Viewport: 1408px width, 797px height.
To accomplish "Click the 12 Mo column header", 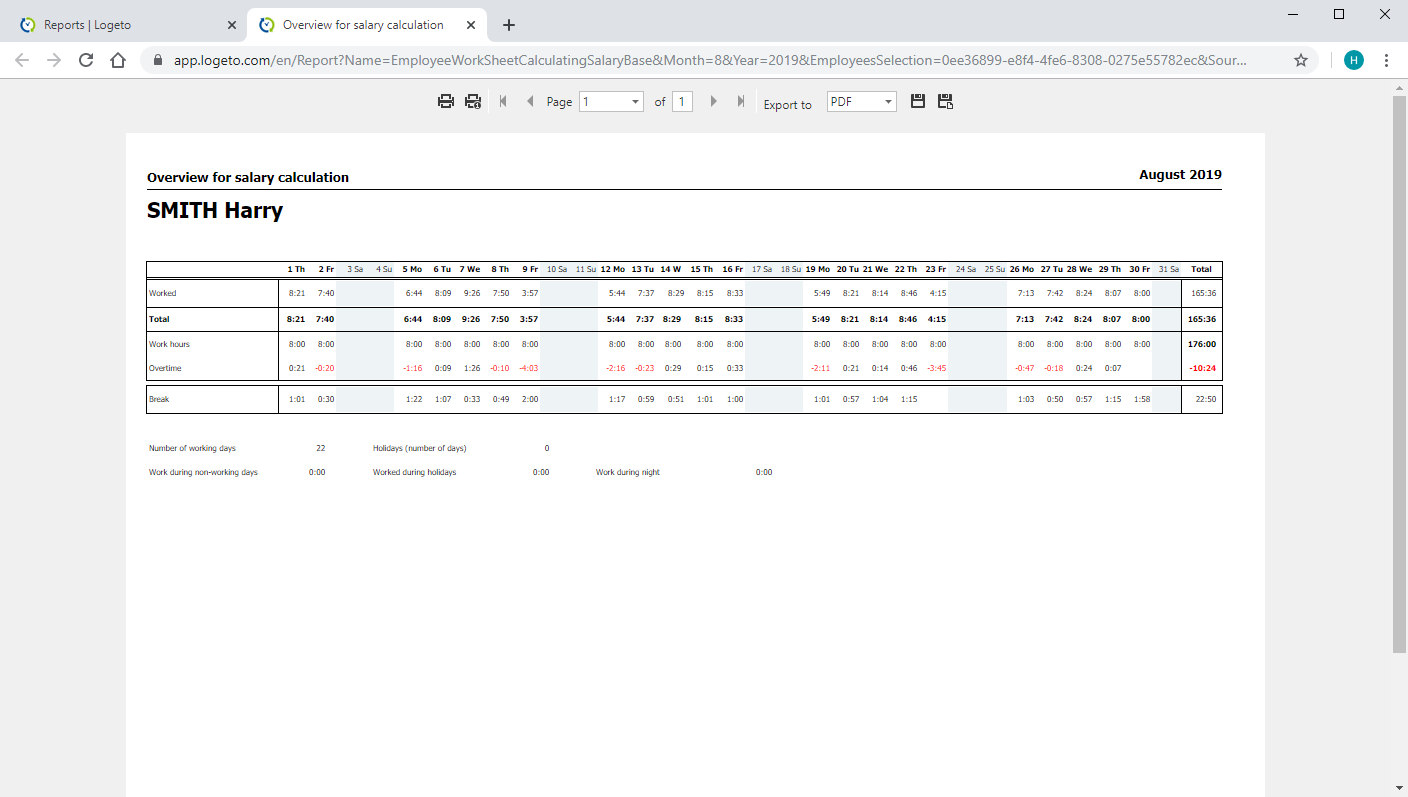I will click(x=613, y=269).
